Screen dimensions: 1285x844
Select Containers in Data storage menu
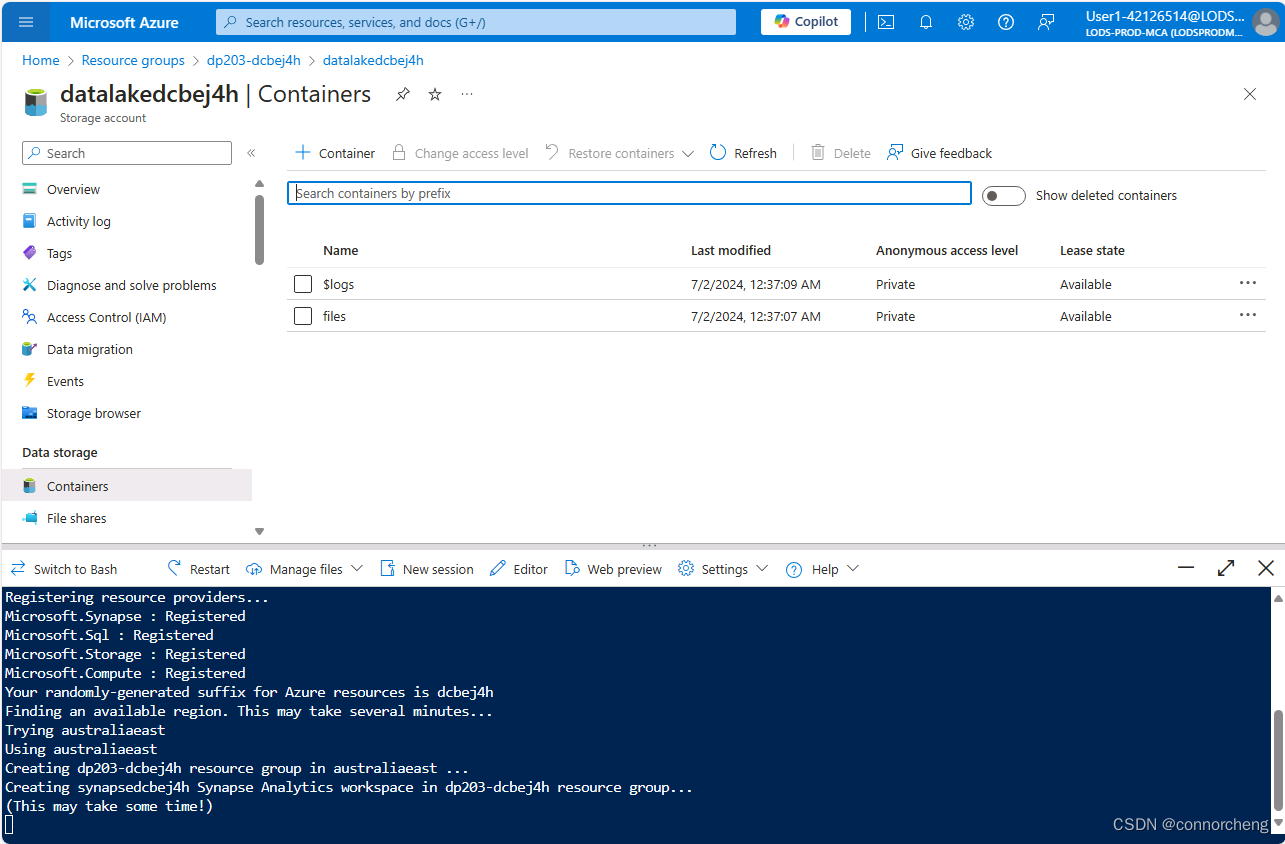(127, 486)
